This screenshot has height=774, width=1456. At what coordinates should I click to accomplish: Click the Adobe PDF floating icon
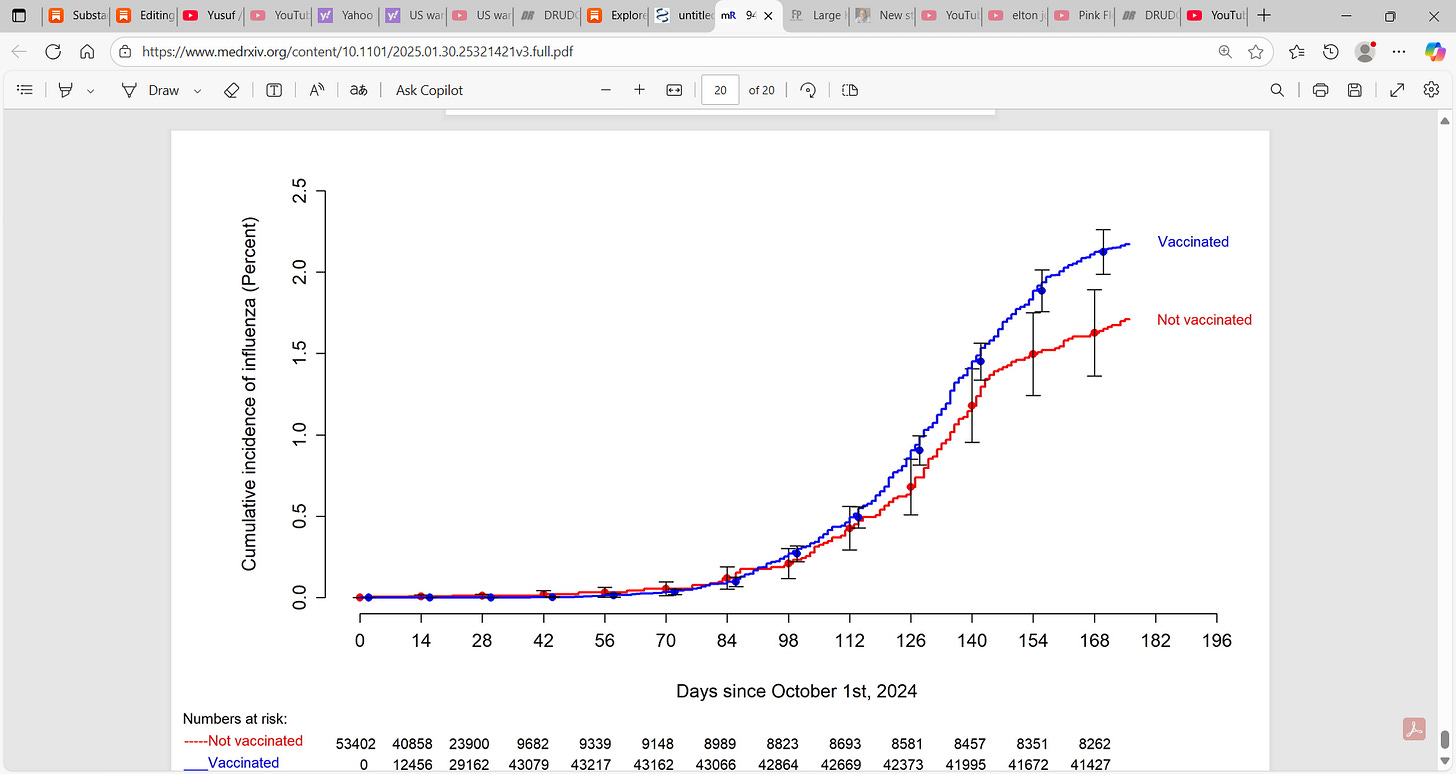tap(1414, 728)
